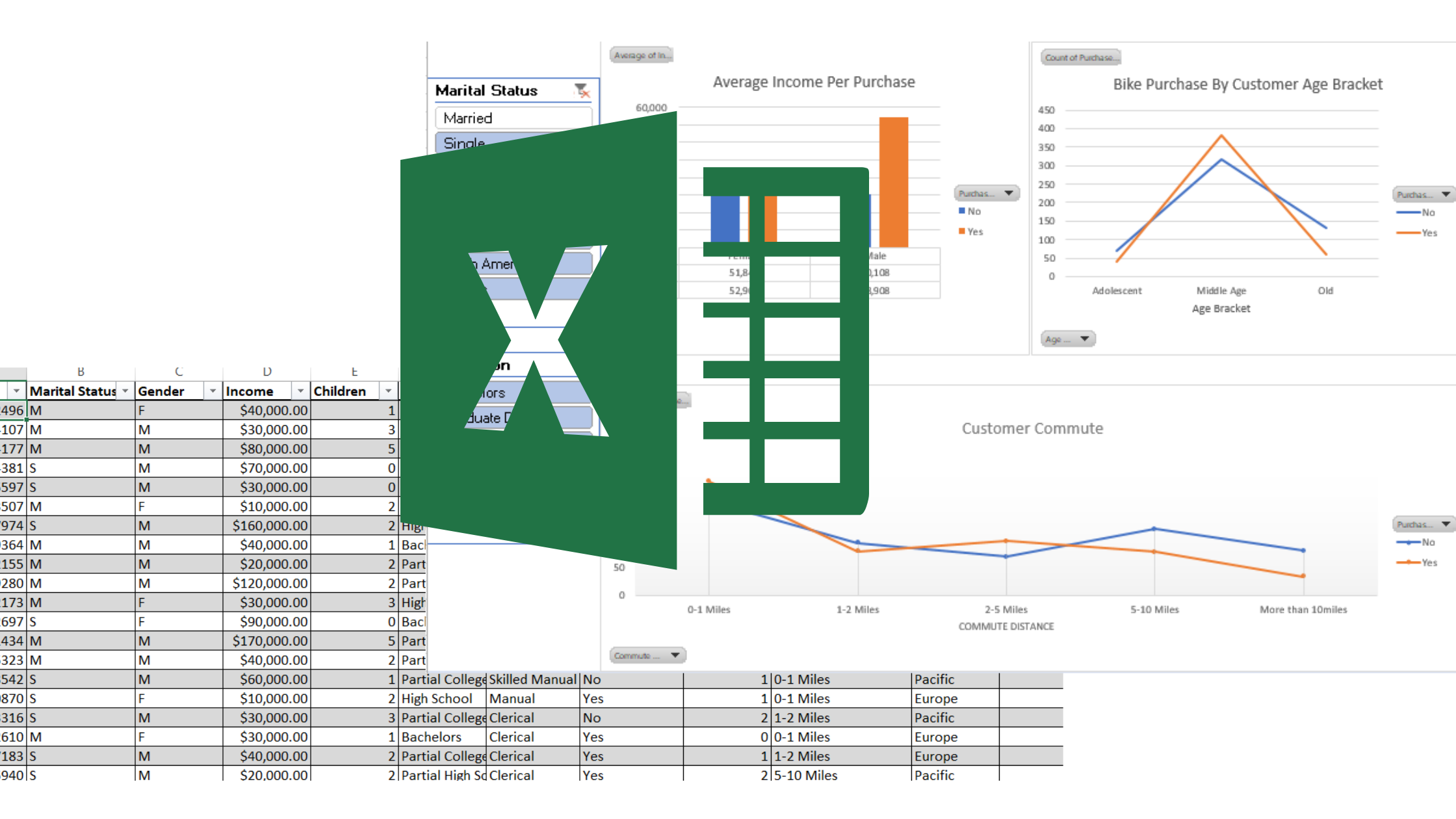Image resolution: width=1456 pixels, height=819 pixels.
Task: Clear the Marital Status slicer filter
Action: pos(582,90)
